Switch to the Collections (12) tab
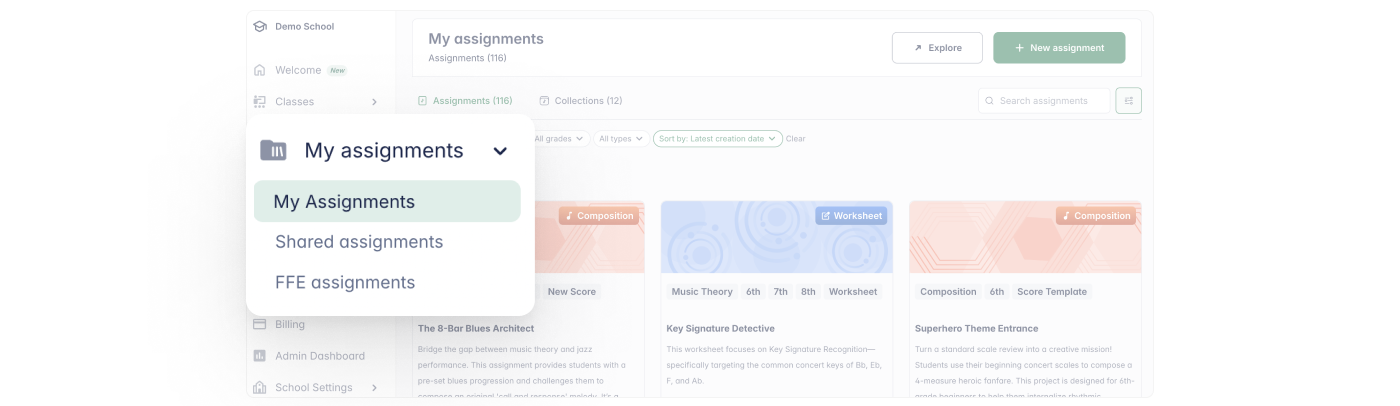The width and height of the screenshot is (1400, 406). coord(580,101)
